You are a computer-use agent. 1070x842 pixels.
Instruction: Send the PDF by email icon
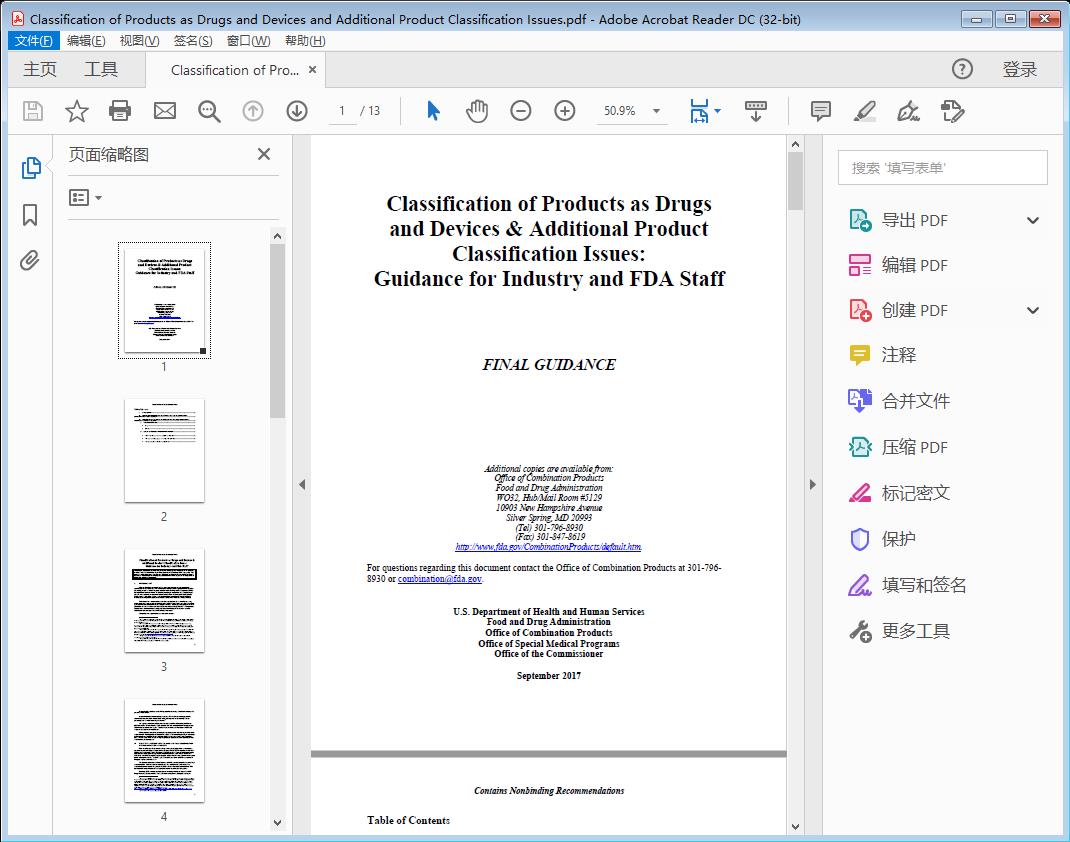164,111
